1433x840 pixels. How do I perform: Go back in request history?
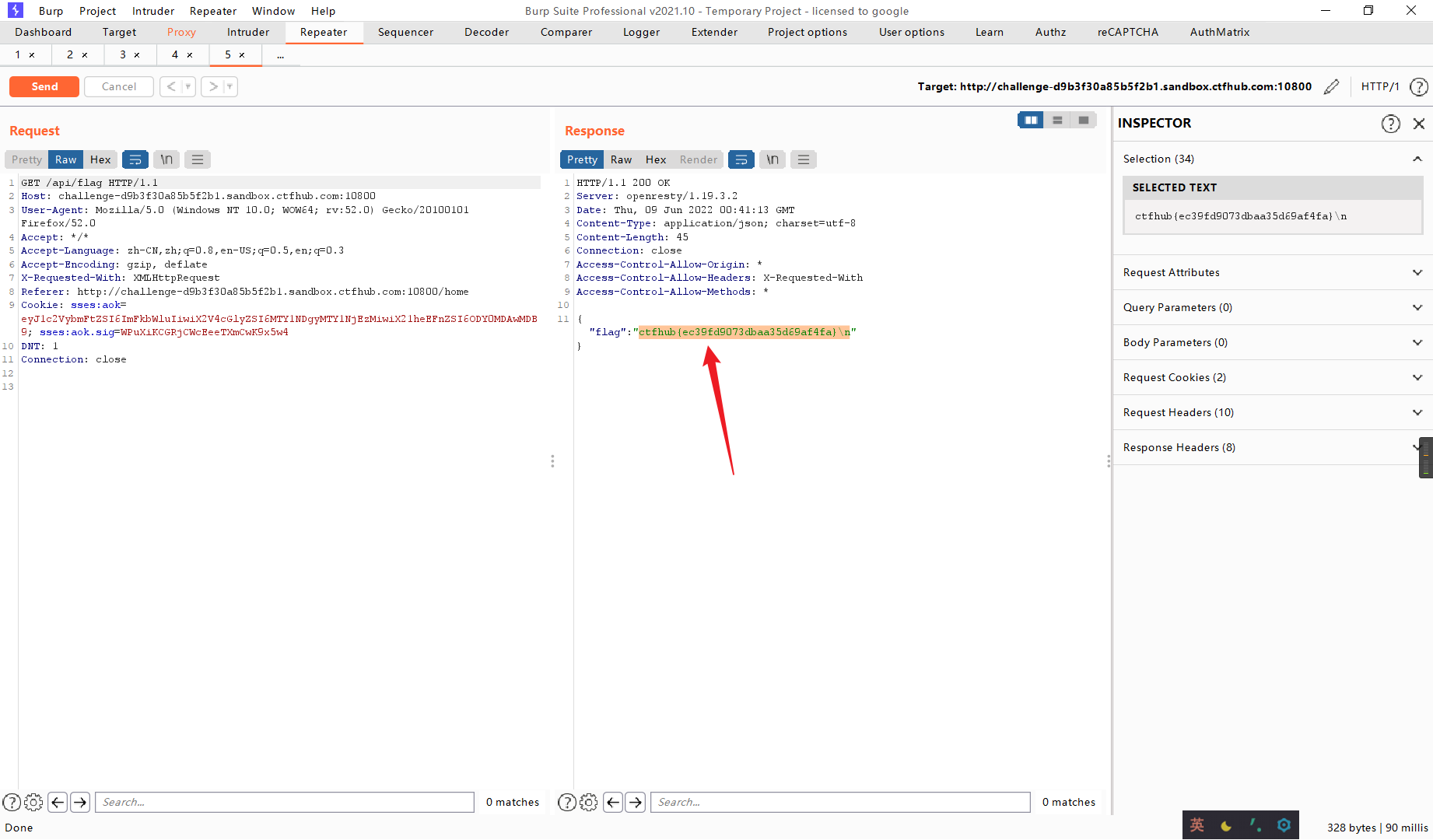[171, 86]
